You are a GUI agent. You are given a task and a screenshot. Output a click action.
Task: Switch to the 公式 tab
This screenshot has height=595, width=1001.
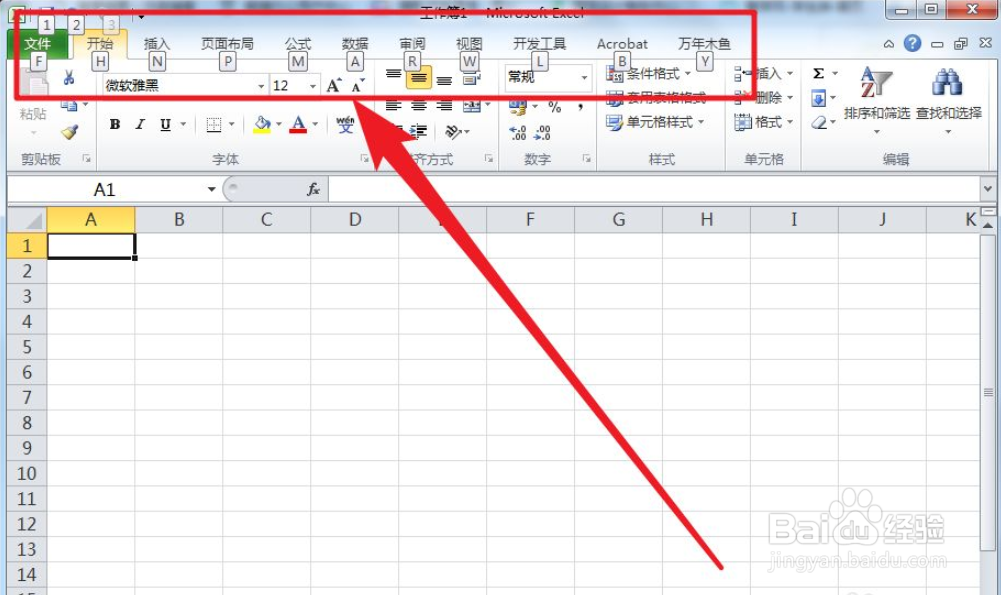click(297, 43)
